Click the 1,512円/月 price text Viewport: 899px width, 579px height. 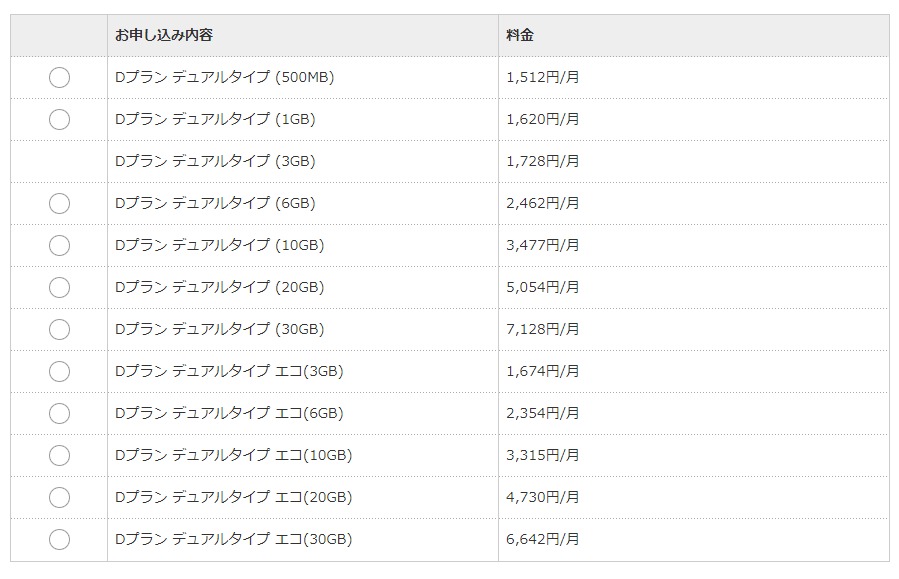pyautogui.click(x=543, y=77)
